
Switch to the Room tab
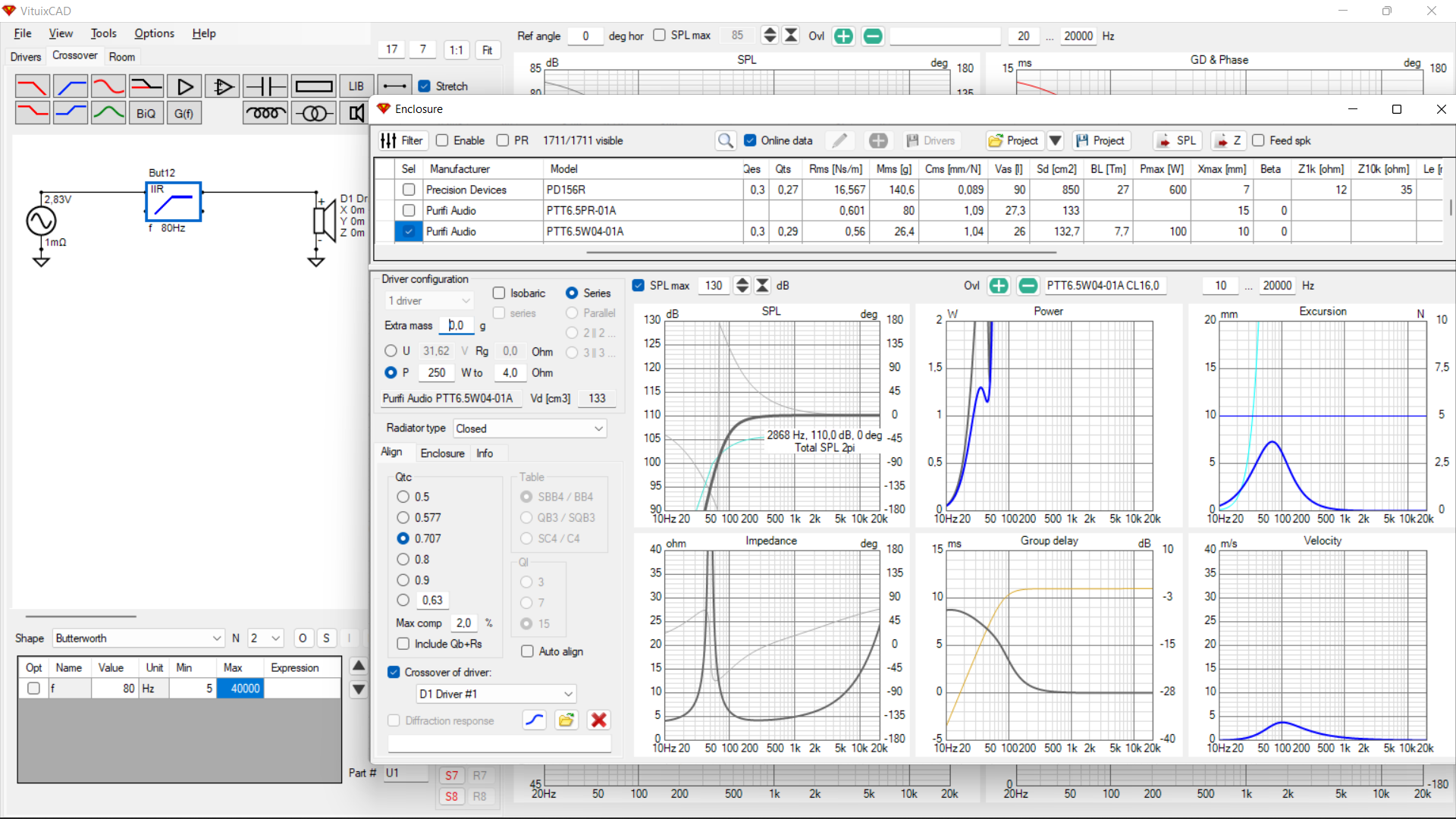click(121, 57)
